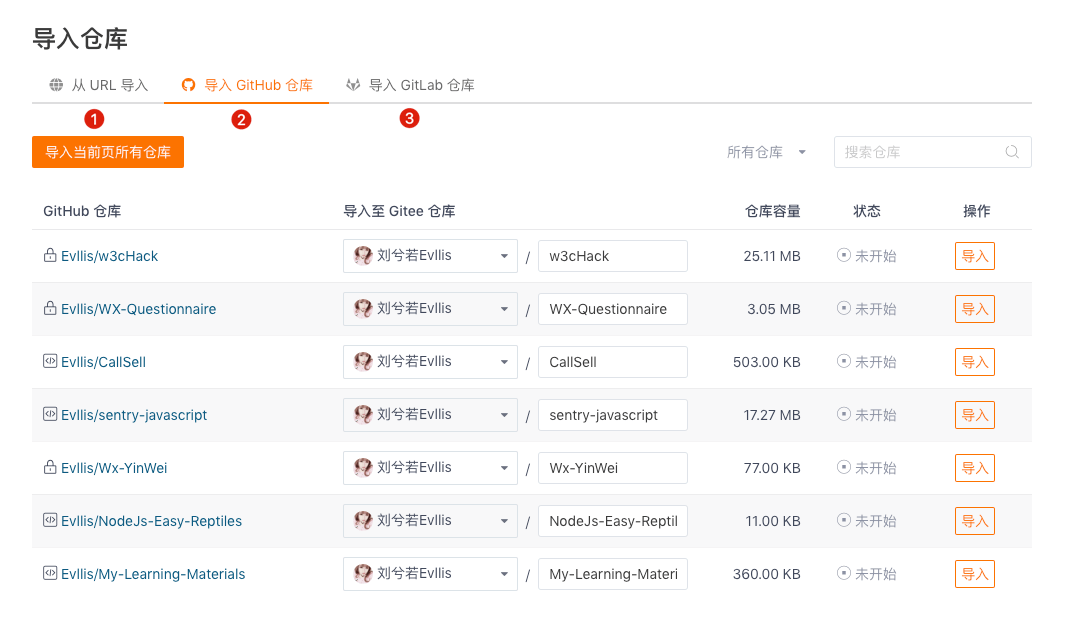Image resolution: width=1065 pixels, height=640 pixels.
Task: Edit the My-Learning-Materi Gitee repo name field
Action: tap(613, 574)
